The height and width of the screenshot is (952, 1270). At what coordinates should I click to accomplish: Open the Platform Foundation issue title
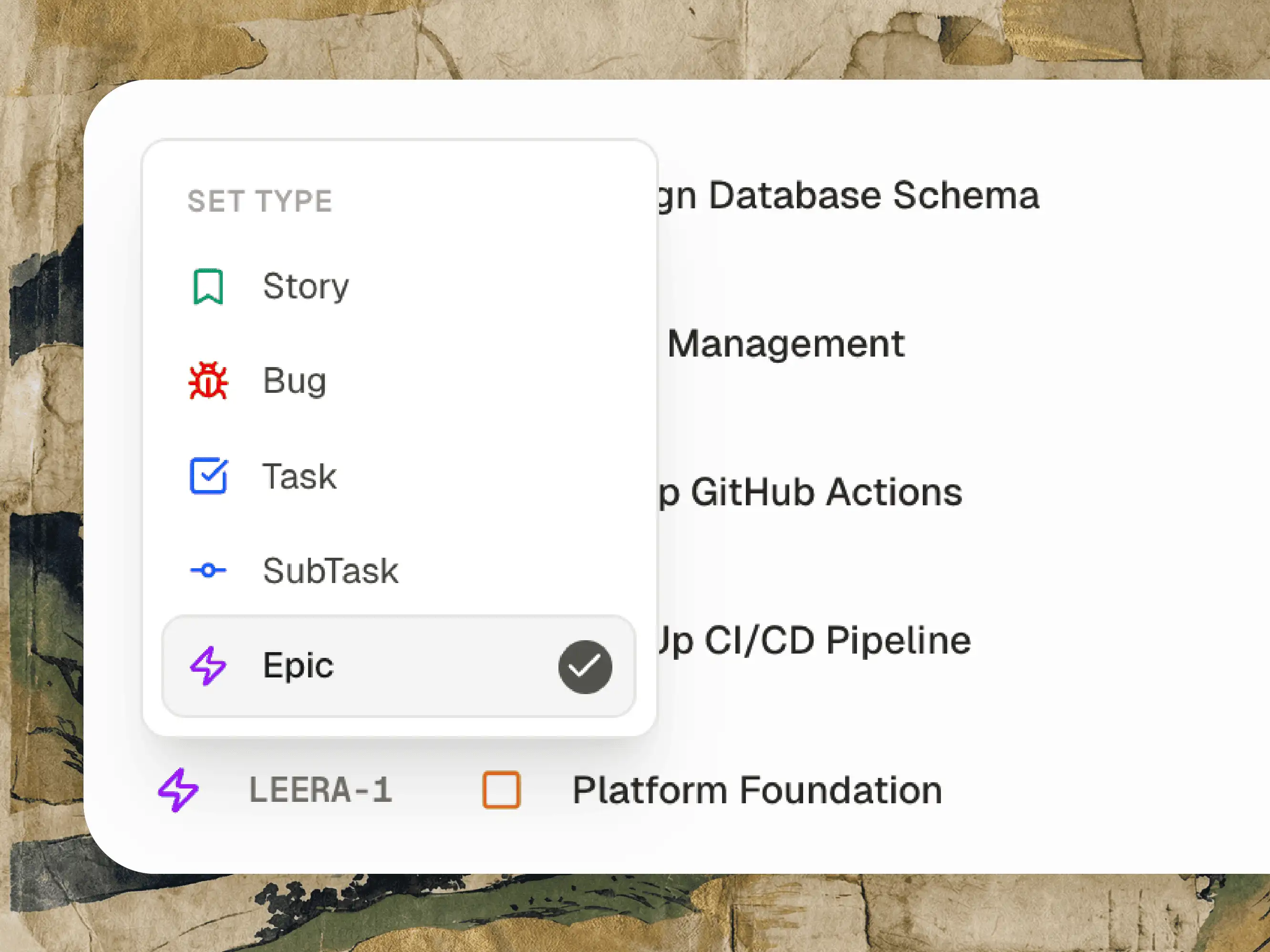757,790
